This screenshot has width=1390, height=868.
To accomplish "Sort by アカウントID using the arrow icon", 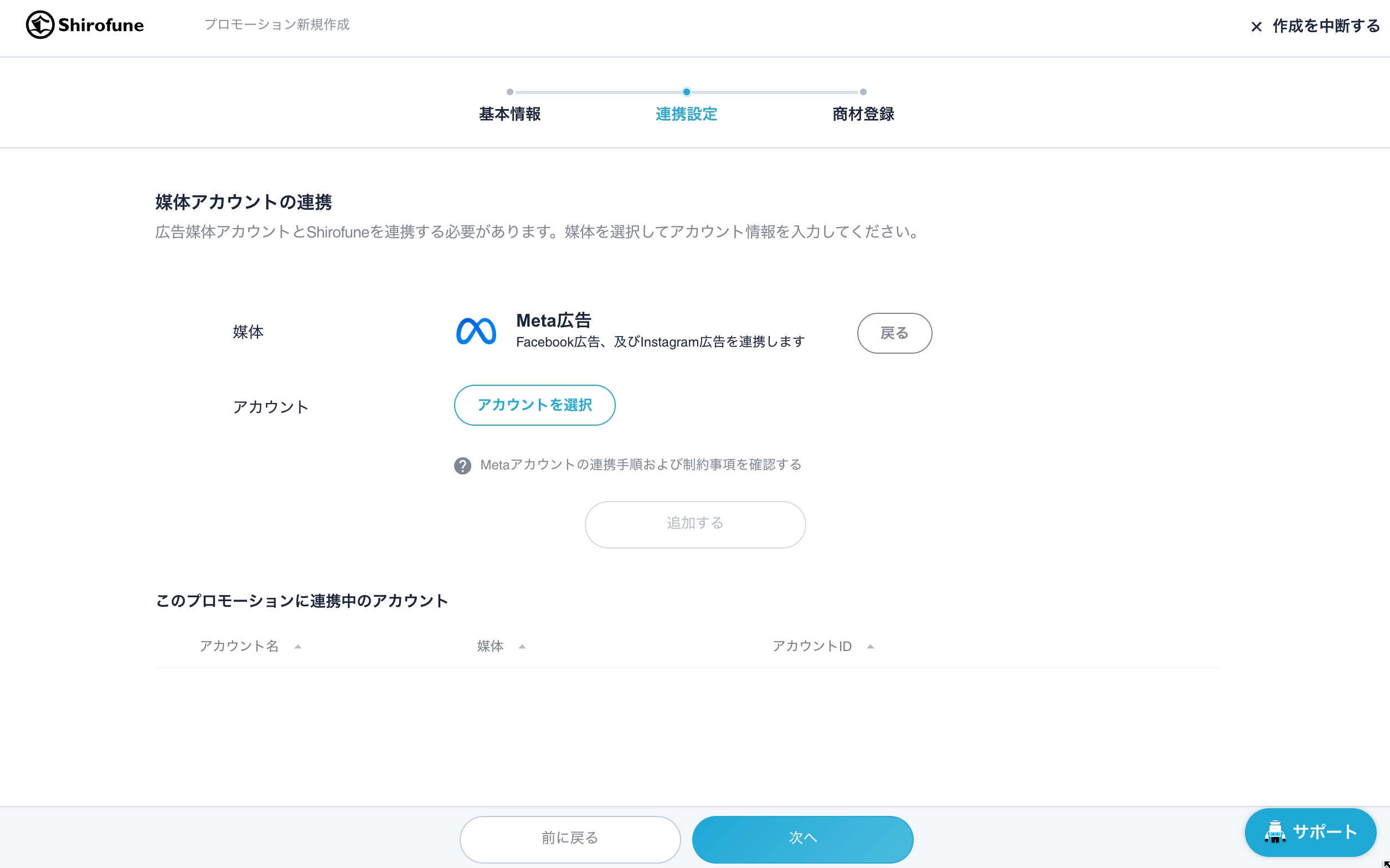I will (870, 647).
